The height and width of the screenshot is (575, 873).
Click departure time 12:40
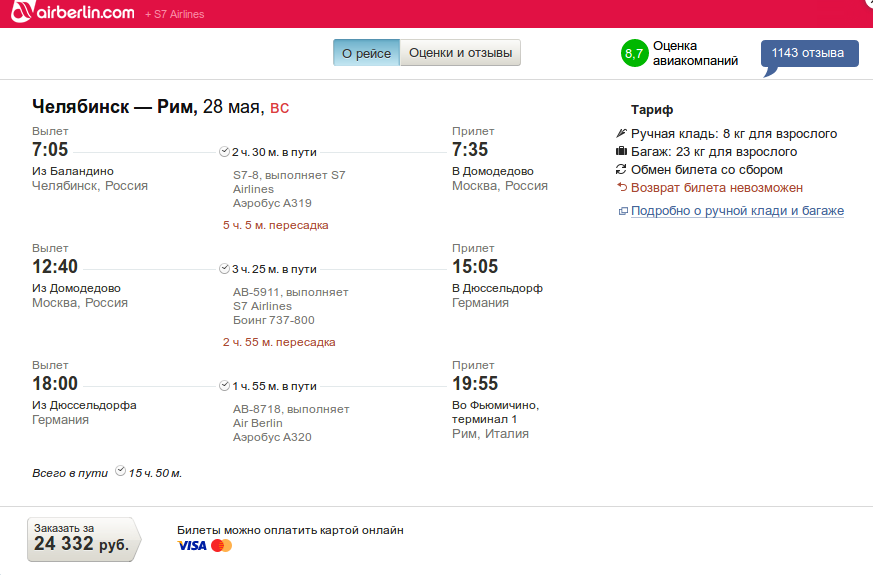[55, 266]
